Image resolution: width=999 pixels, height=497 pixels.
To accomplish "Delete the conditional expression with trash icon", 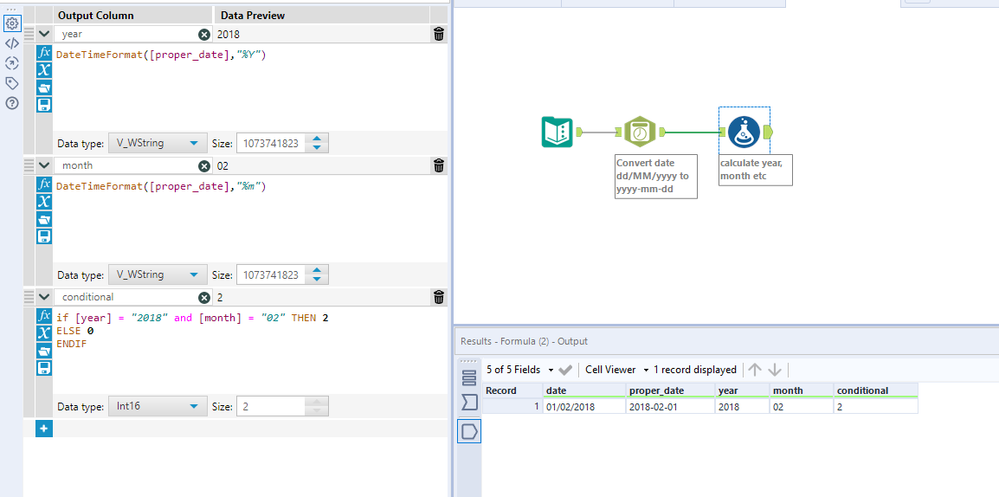I will (439, 297).
